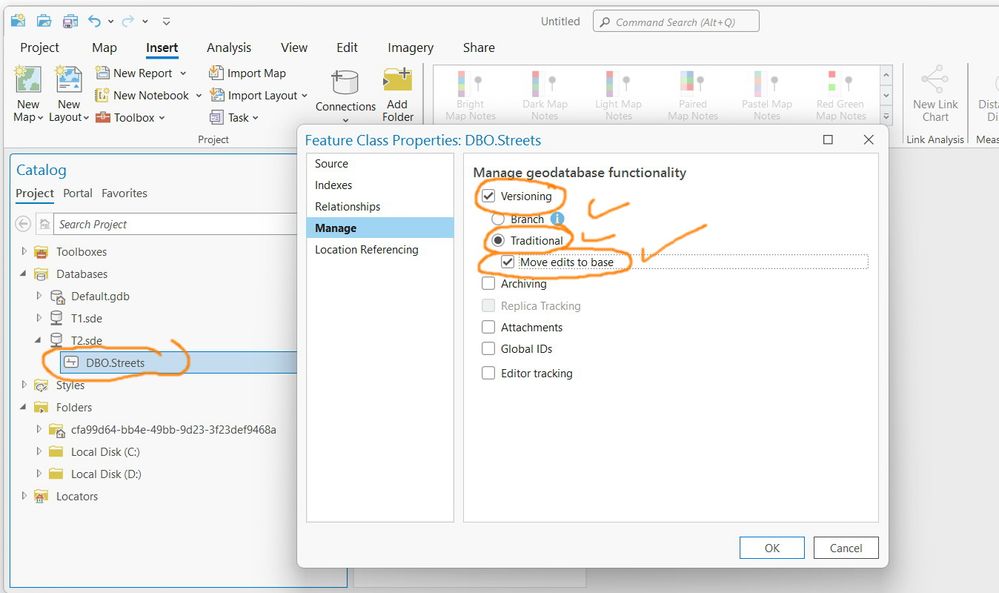The width and height of the screenshot is (999, 593).
Task: Enable the Archiving checkbox
Action: (488, 283)
